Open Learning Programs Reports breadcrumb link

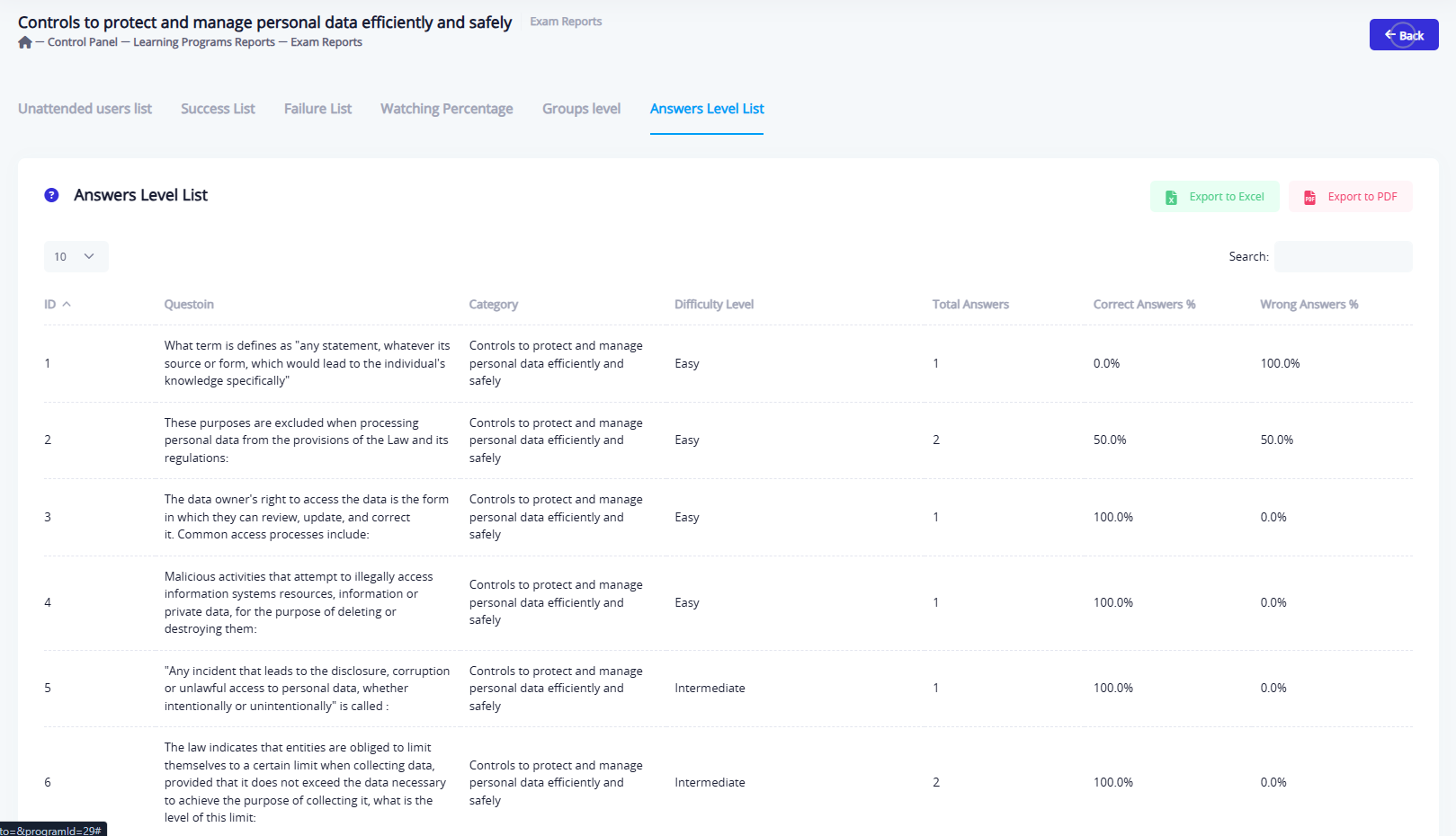[204, 42]
